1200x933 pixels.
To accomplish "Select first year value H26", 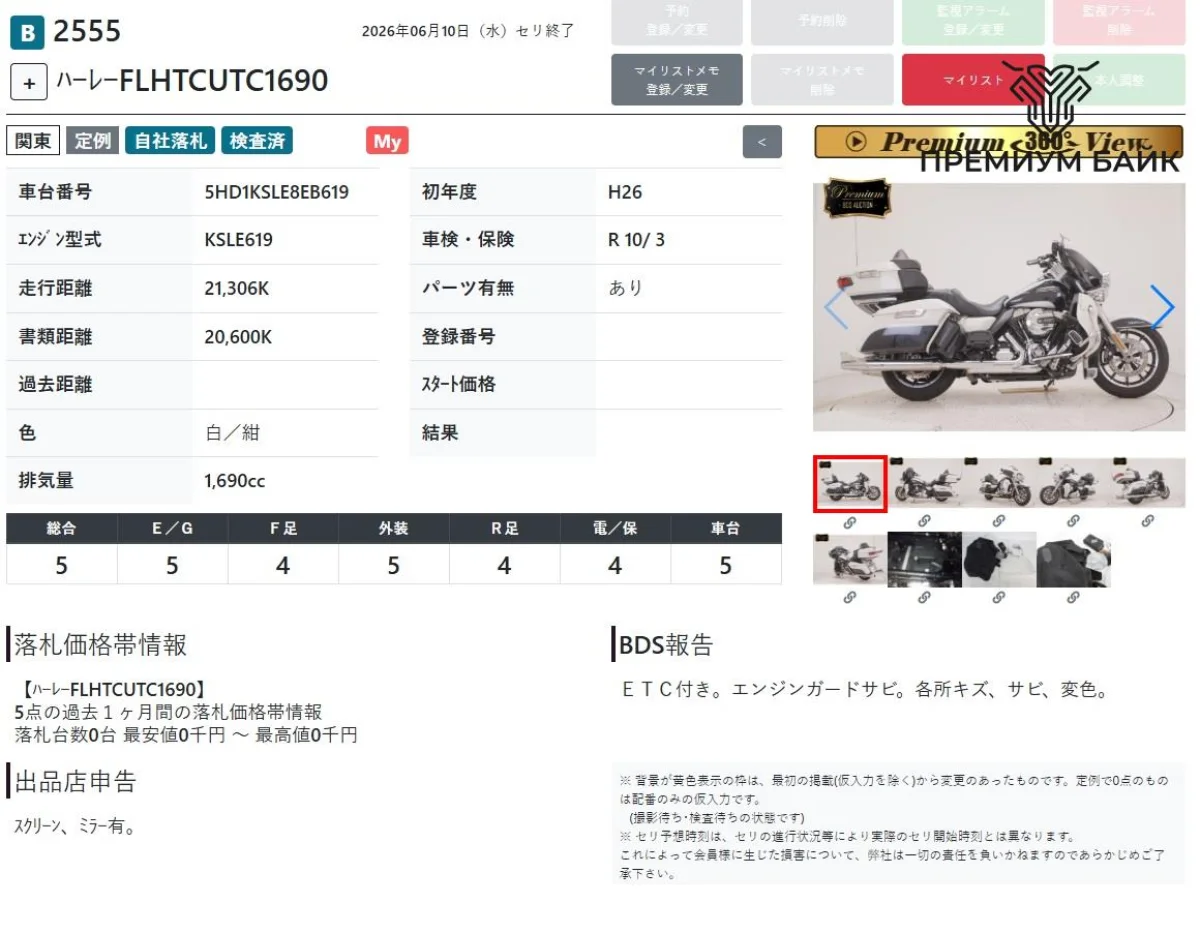I will pyautogui.click(x=625, y=192).
